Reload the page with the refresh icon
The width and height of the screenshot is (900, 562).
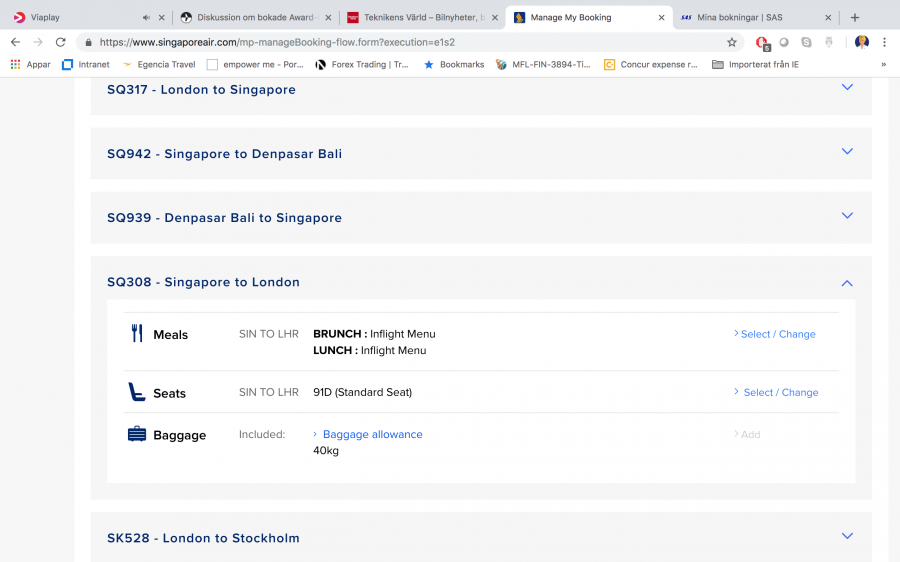point(60,42)
